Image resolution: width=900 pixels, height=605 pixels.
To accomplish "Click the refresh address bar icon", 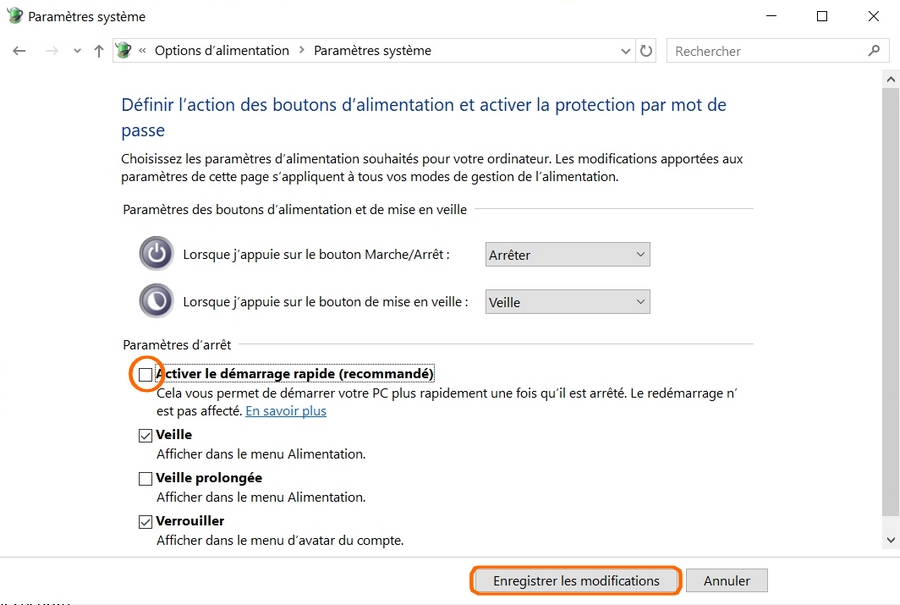I will pyautogui.click(x=646, y=51).
